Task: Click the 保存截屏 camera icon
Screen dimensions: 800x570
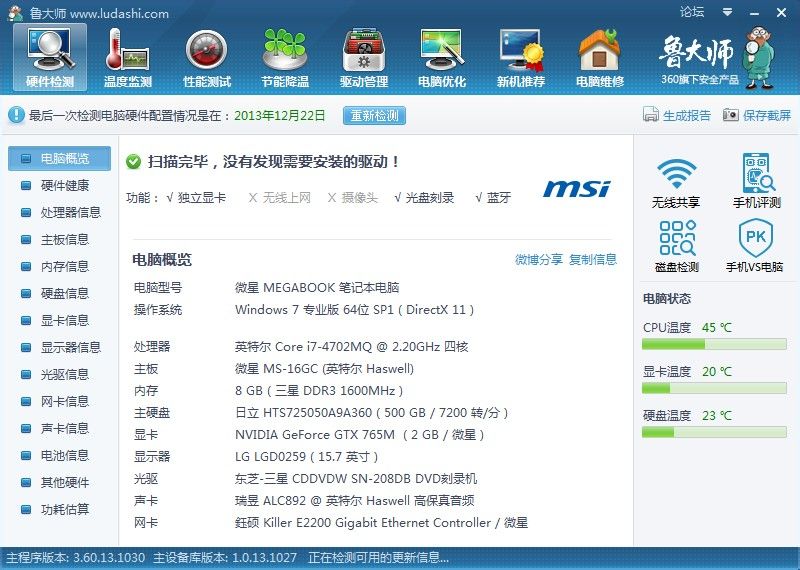Action: [731, 115]
